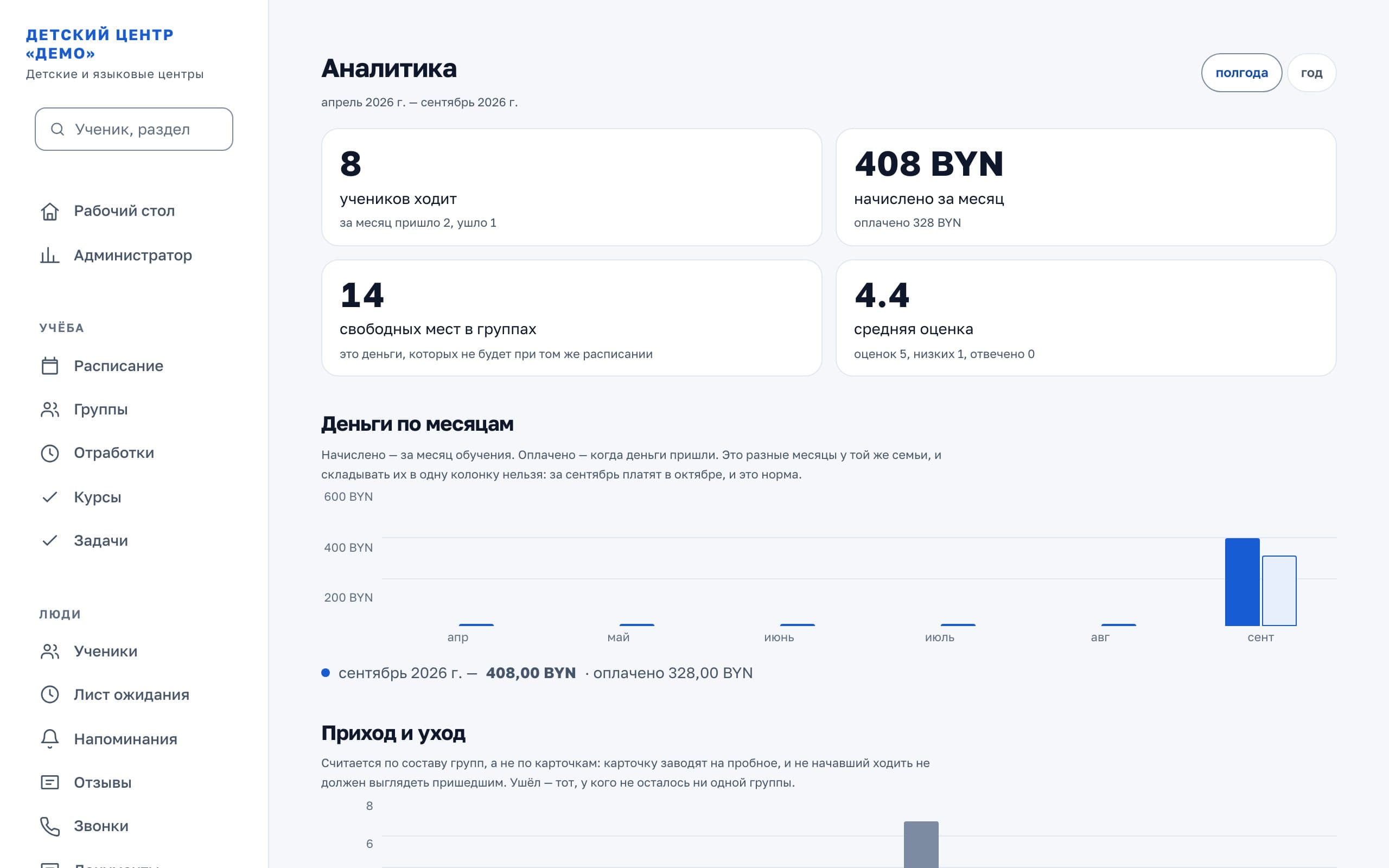Click the home icon next to Рабочий стол
This screenshot has height=868, width=1389.
[50, 211]
